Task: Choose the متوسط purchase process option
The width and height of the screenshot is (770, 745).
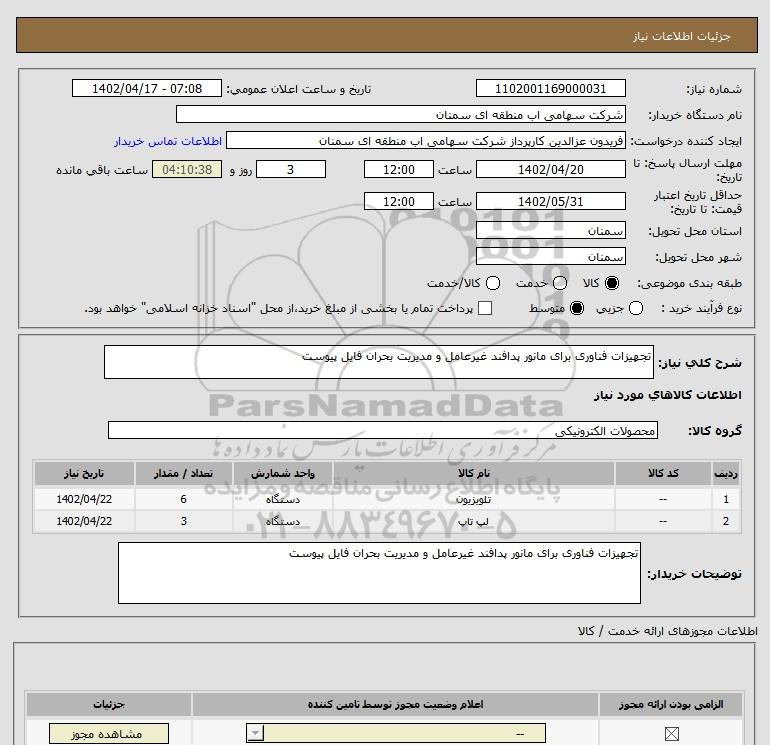Action: click(577, 308)
